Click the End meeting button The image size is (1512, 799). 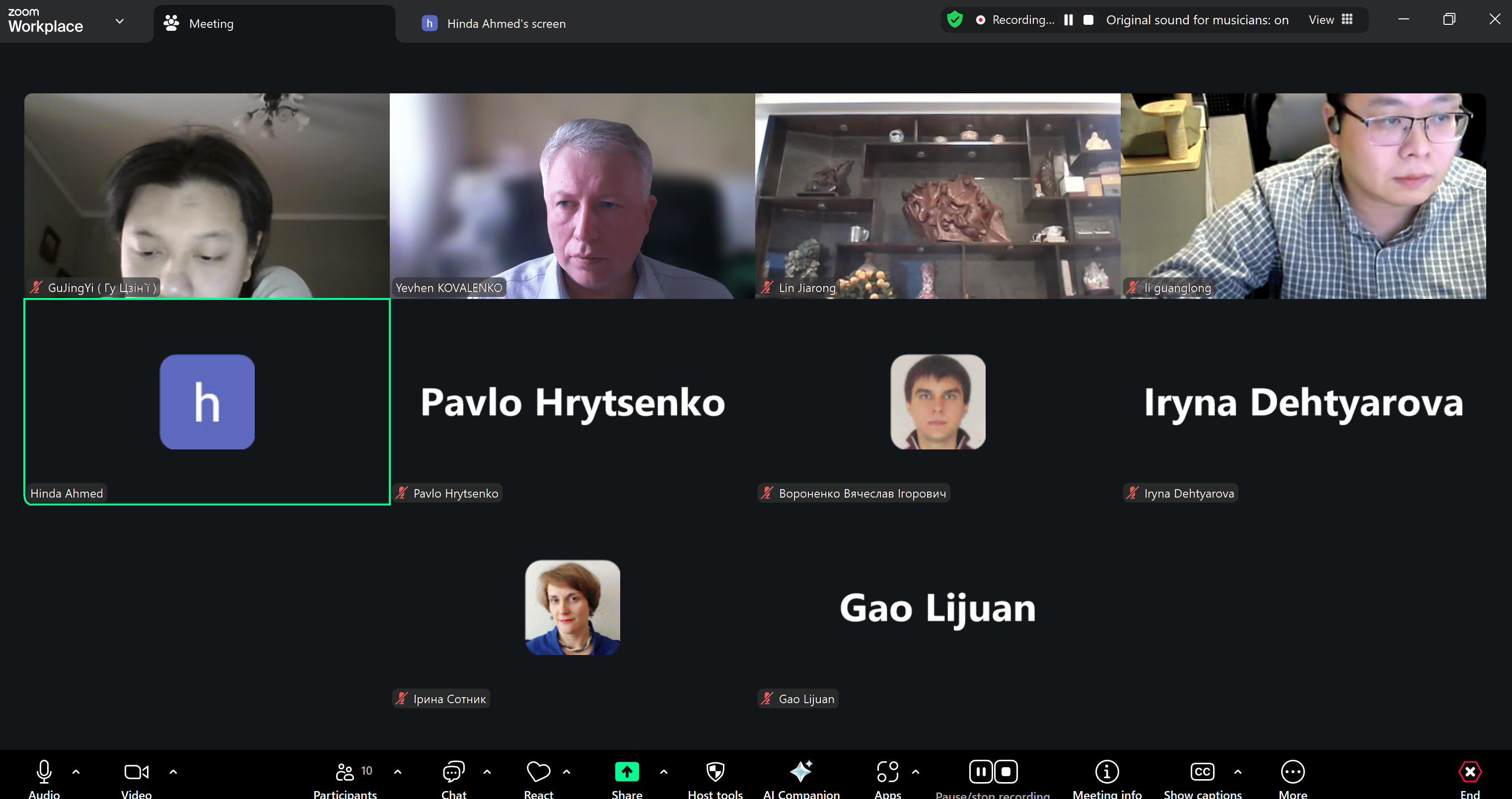pos(1470,772)
